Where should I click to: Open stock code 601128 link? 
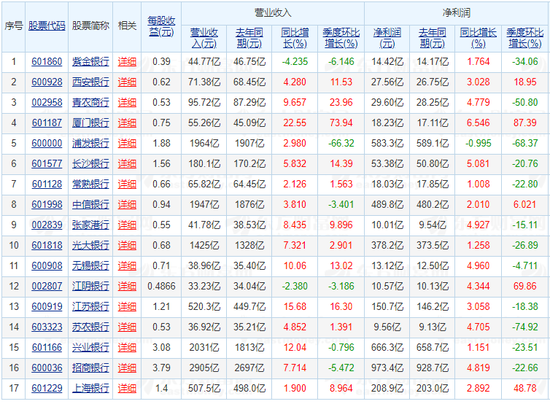(47, 184)
